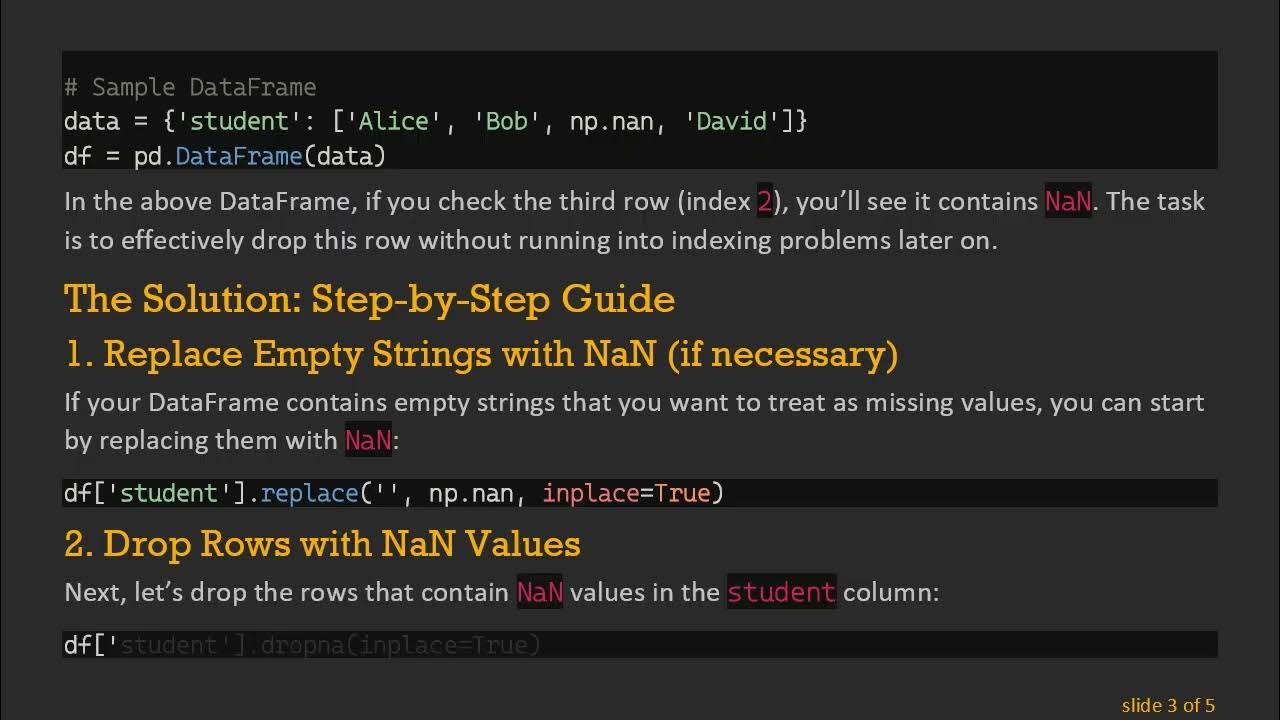Select 'The Solution: Step-by-Step Guide' heading

(369, 299)
